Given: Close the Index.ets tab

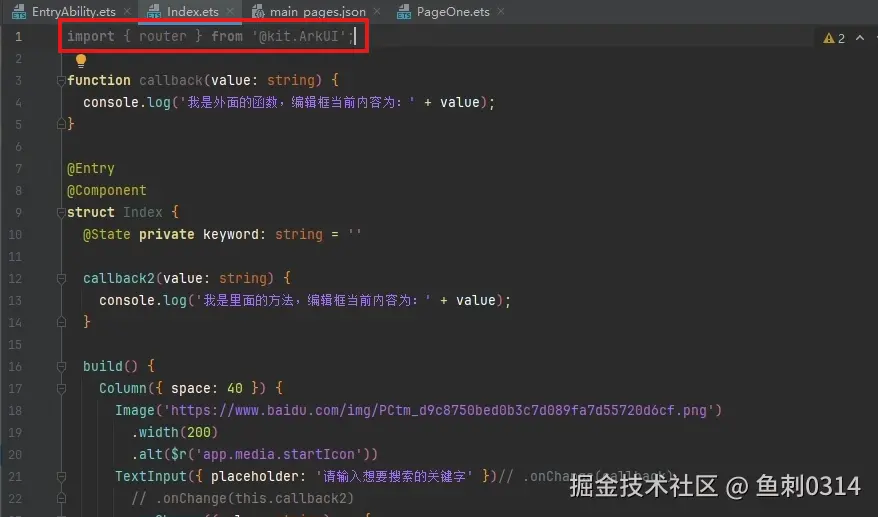Looking at the screenshot, I should [230, 11].
